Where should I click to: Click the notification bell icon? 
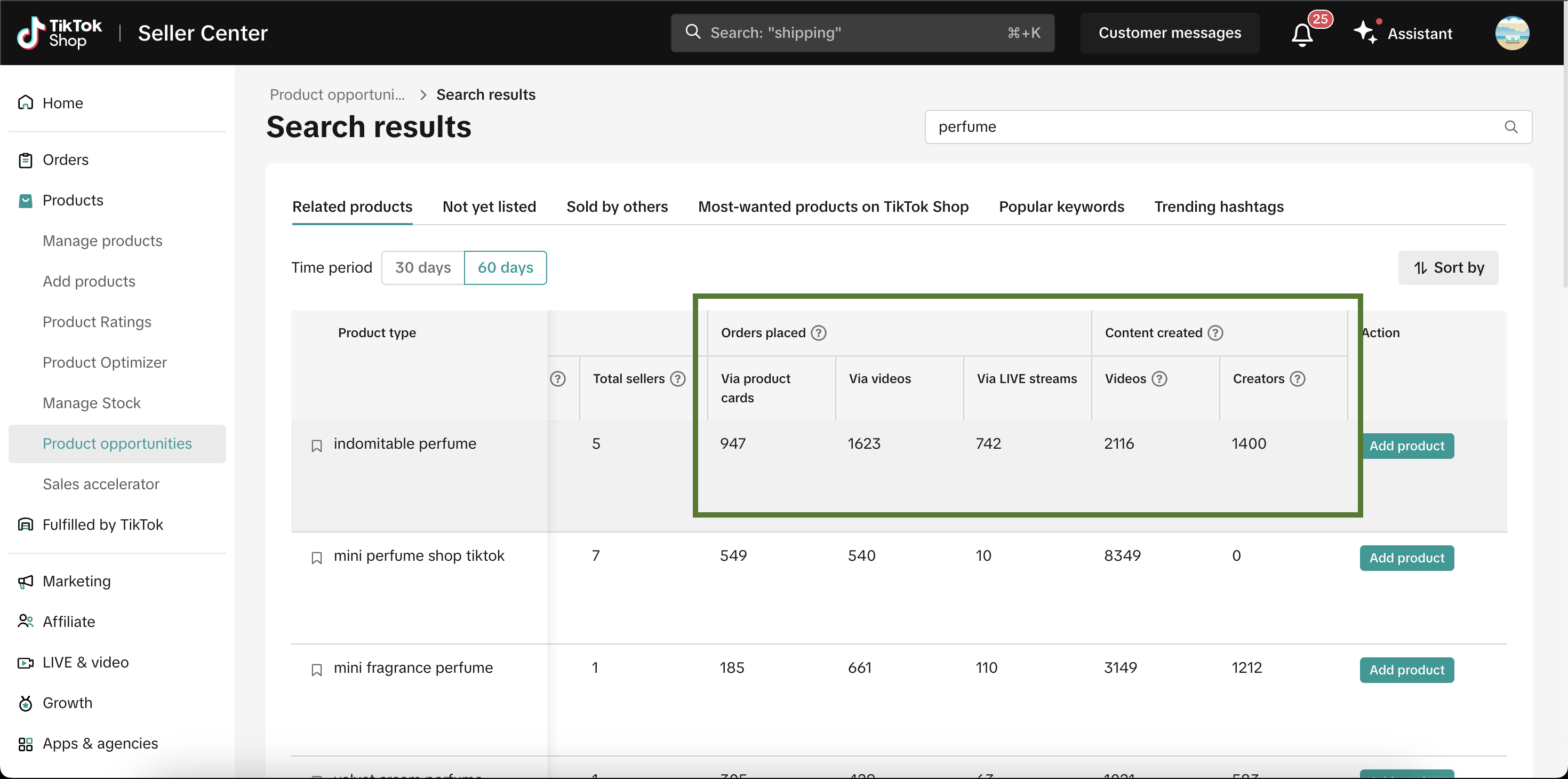[x=1301, y=34]
